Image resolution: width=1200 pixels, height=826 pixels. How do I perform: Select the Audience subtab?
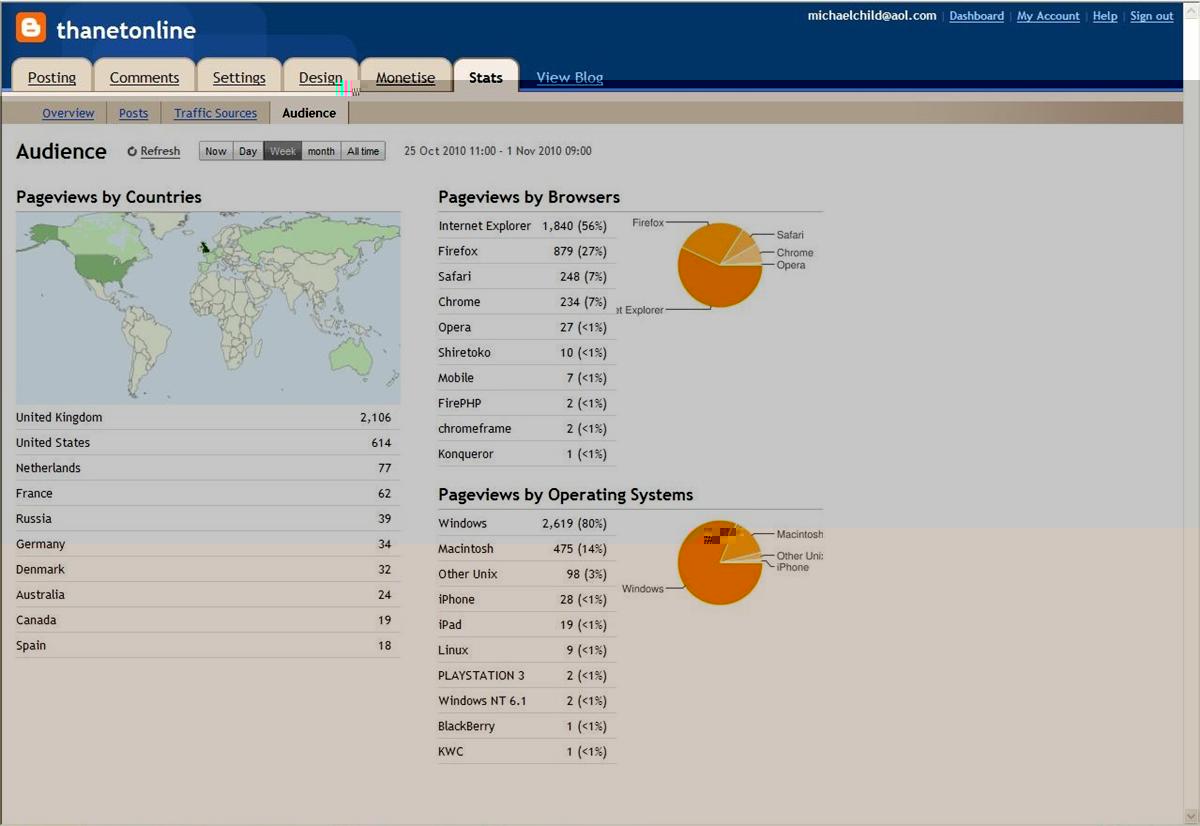[309, 113]
